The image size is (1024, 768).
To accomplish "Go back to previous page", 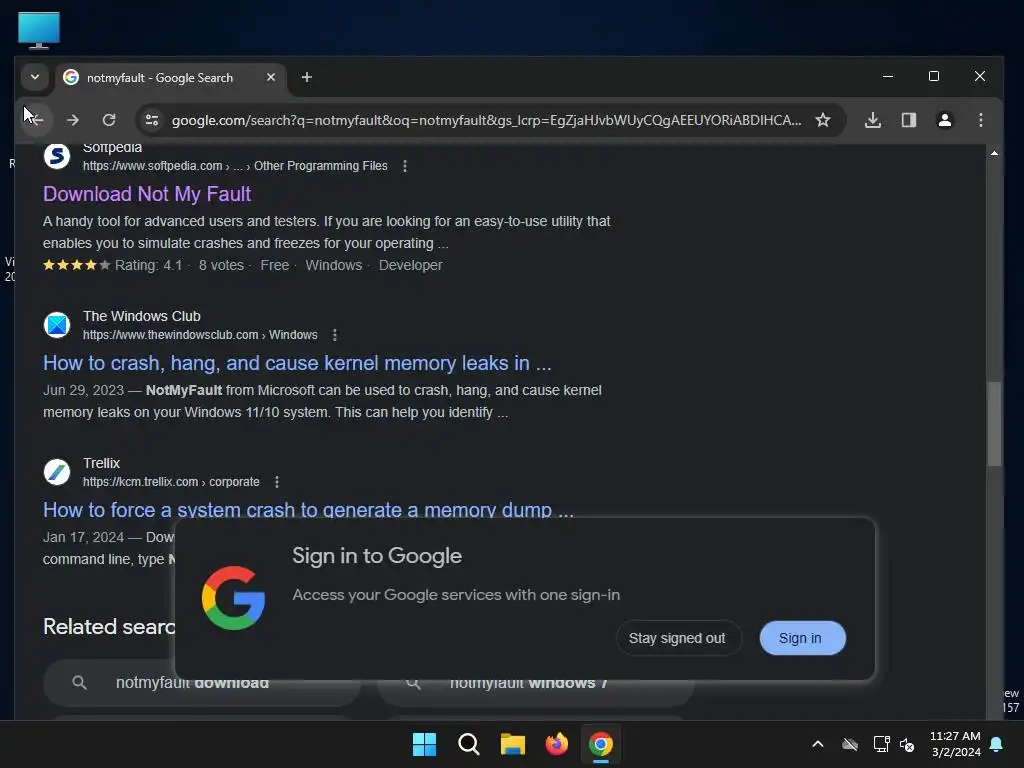I will (x=35, y=120).
